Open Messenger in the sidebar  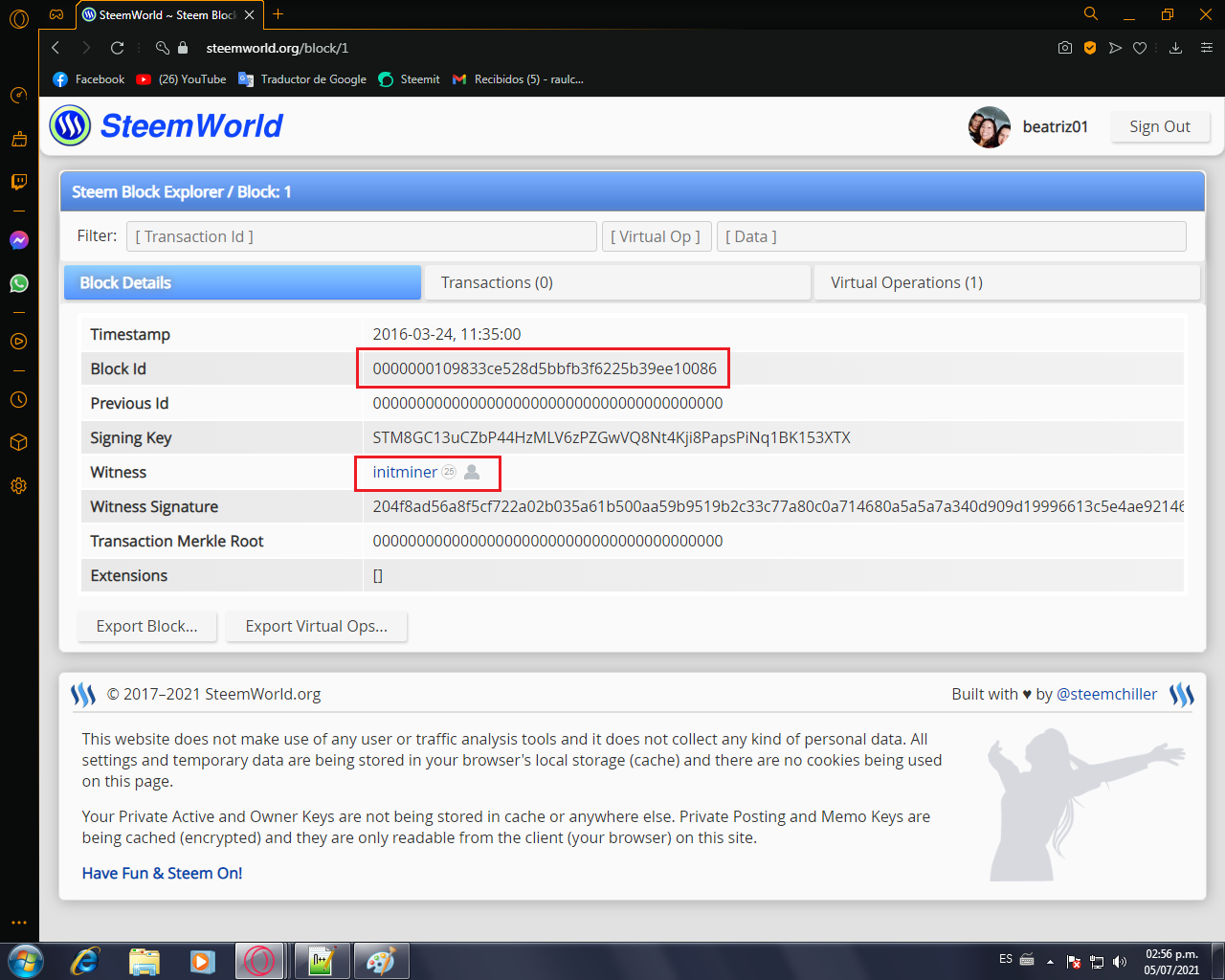pos(18,240)
